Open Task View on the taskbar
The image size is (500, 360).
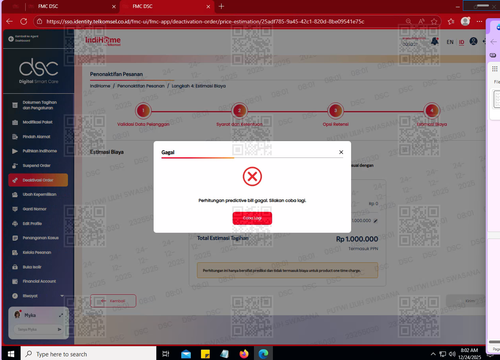[166, 354]
